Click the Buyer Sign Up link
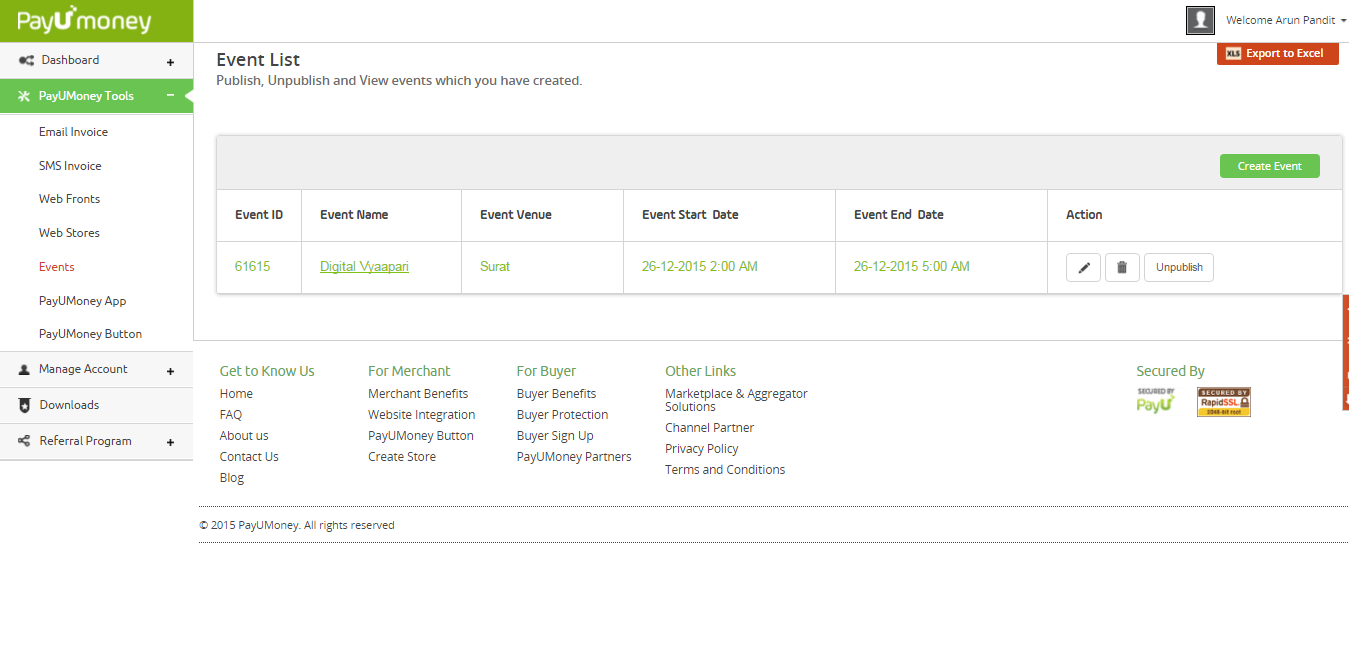1349x650 pixels. [555, 436]
